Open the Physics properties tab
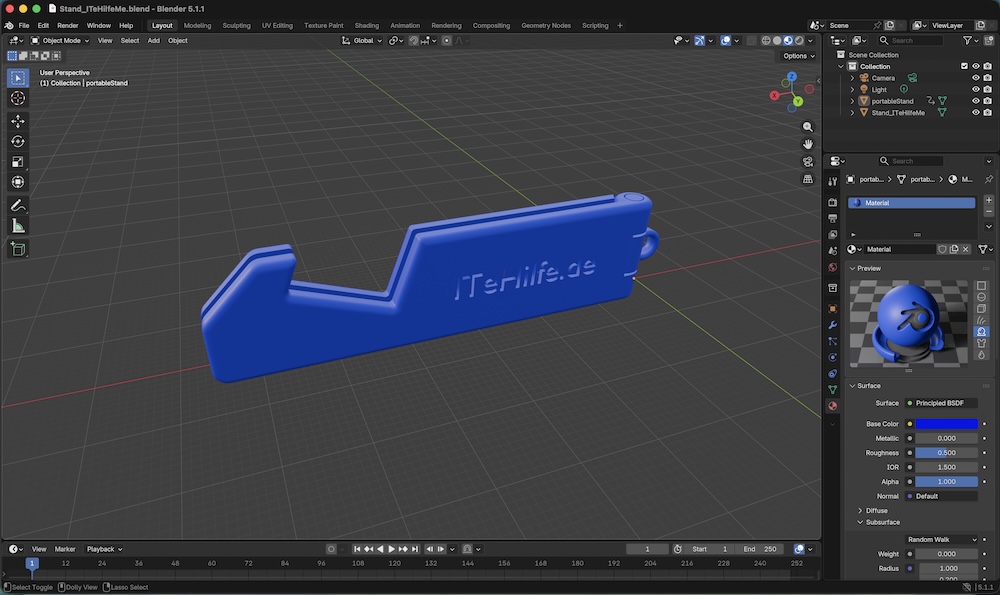The width and height of the screenshot is (1000, 595). [x=832, y=357]
